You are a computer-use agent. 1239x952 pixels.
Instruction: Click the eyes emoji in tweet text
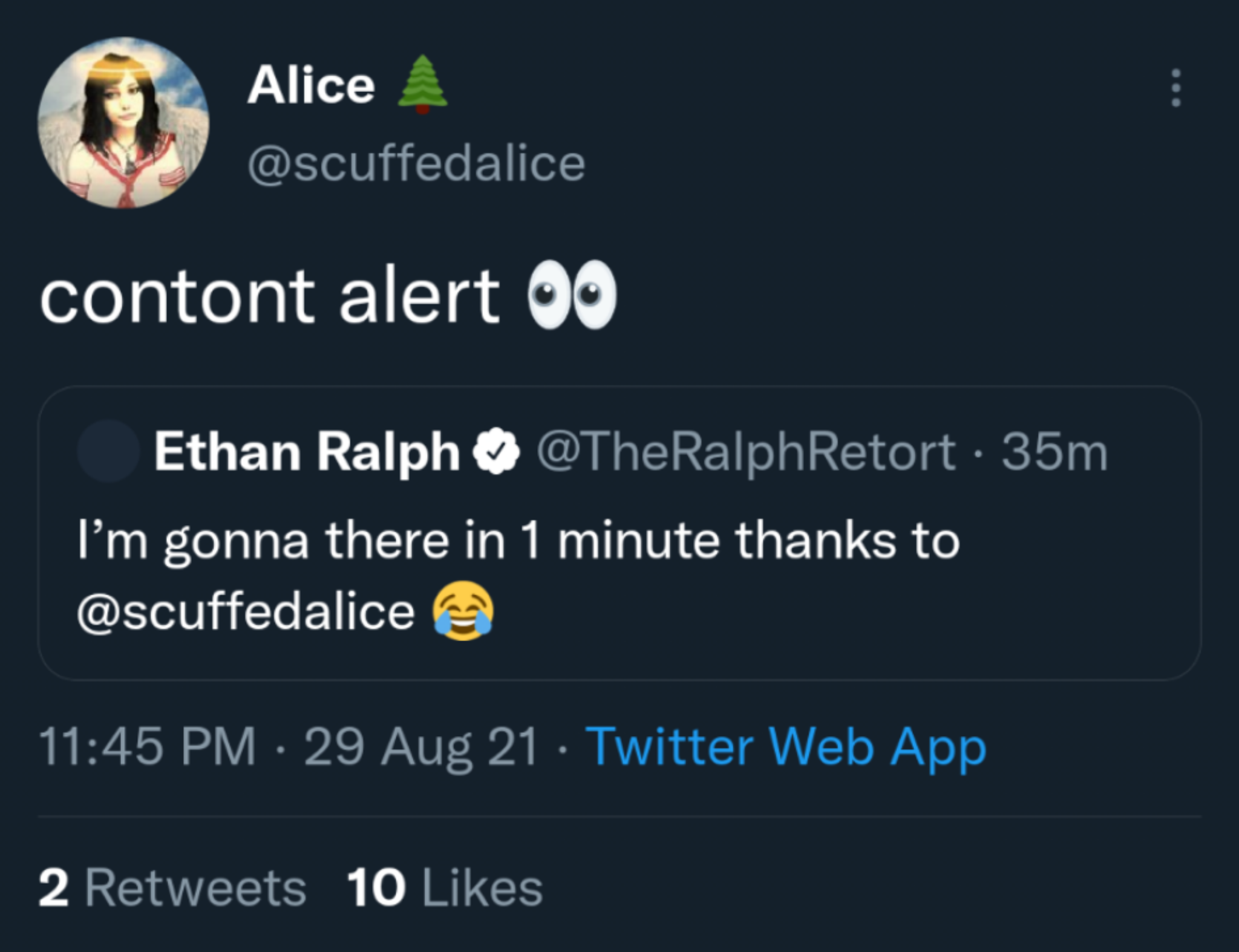coord(572,295)
